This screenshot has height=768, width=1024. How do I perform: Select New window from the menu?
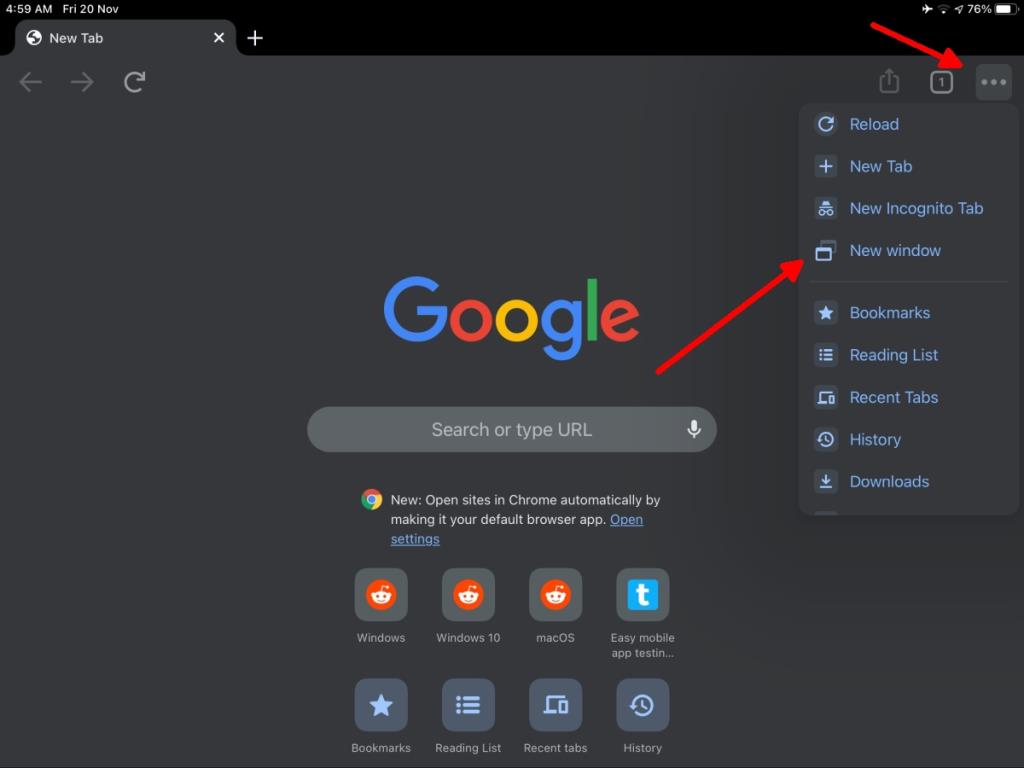(x=894, y=251)
